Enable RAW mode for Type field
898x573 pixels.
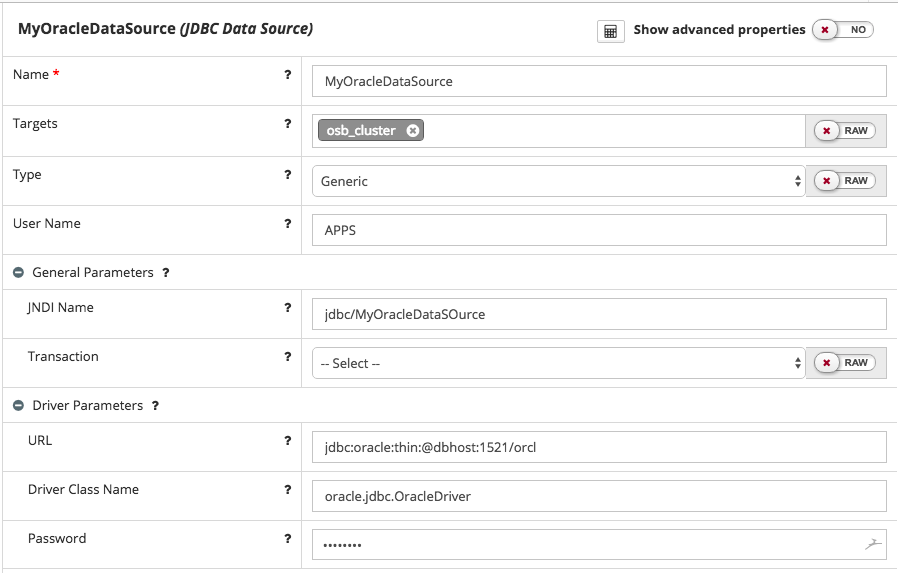tap(845, 181)
